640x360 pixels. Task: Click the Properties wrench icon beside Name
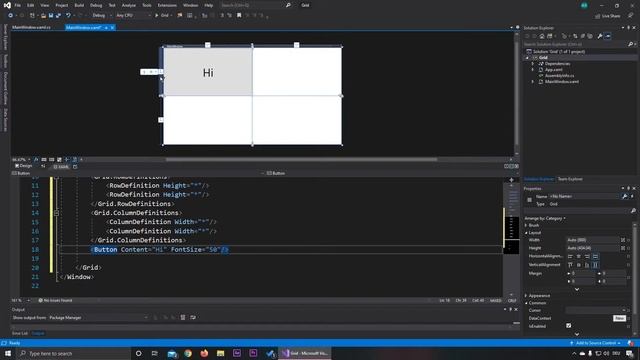coord(624,196)
